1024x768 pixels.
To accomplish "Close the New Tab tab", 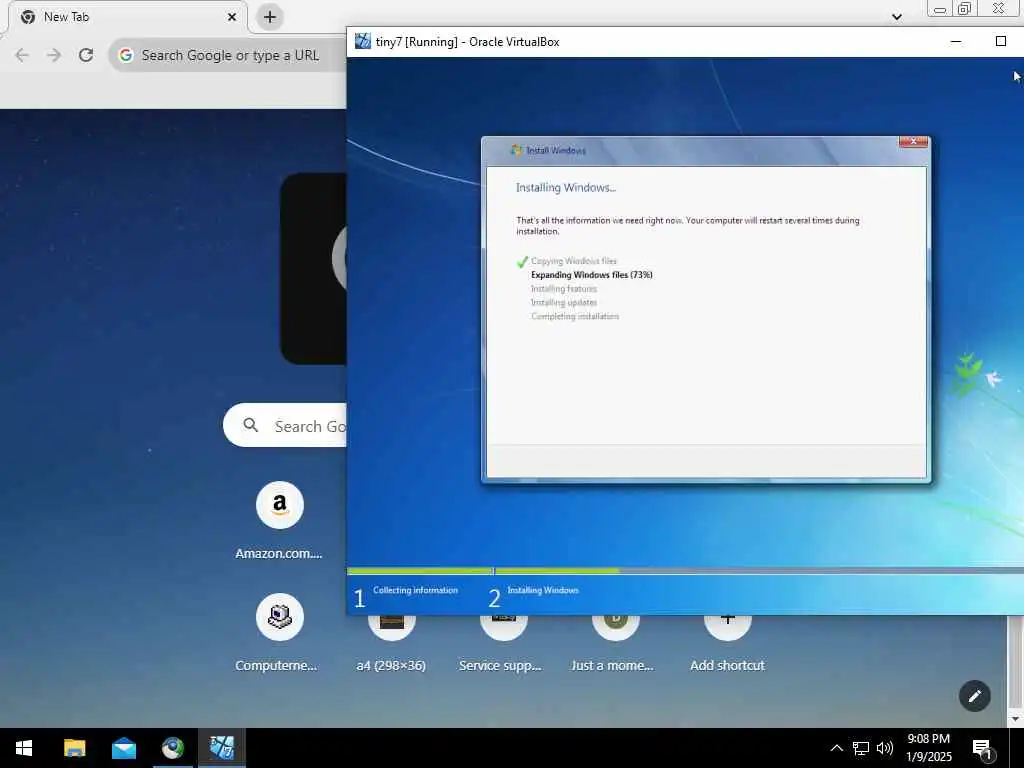I will point(232,17).
